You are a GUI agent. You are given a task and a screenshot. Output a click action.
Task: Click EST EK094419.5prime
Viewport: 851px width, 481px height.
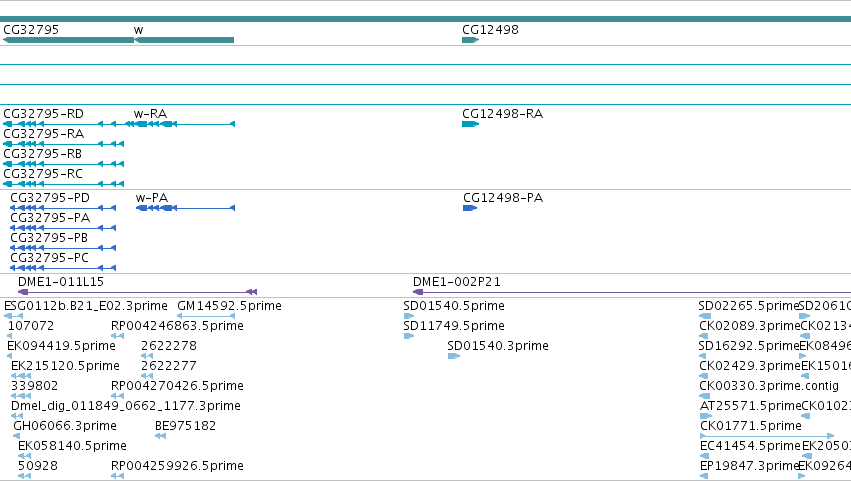pyautogui.click(x=10, y=356)
